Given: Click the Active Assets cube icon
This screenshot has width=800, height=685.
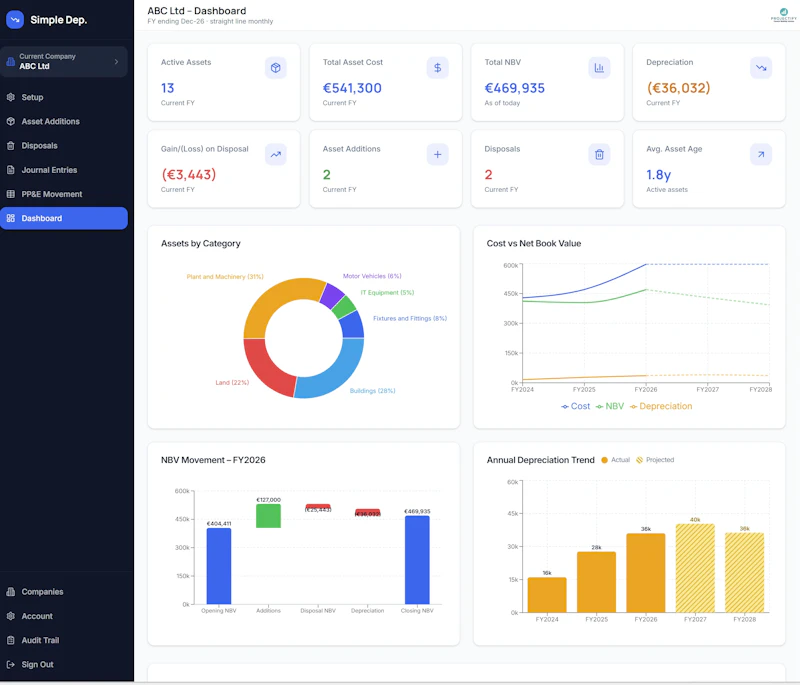Looking at the screenshot, I should (x=276, y=68).
